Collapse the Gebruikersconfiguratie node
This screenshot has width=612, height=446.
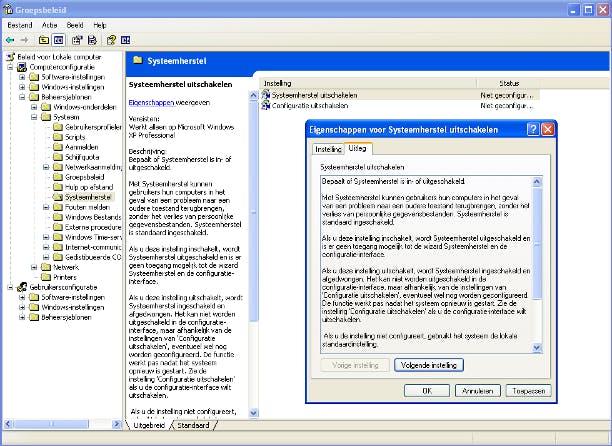click(11, 287)
